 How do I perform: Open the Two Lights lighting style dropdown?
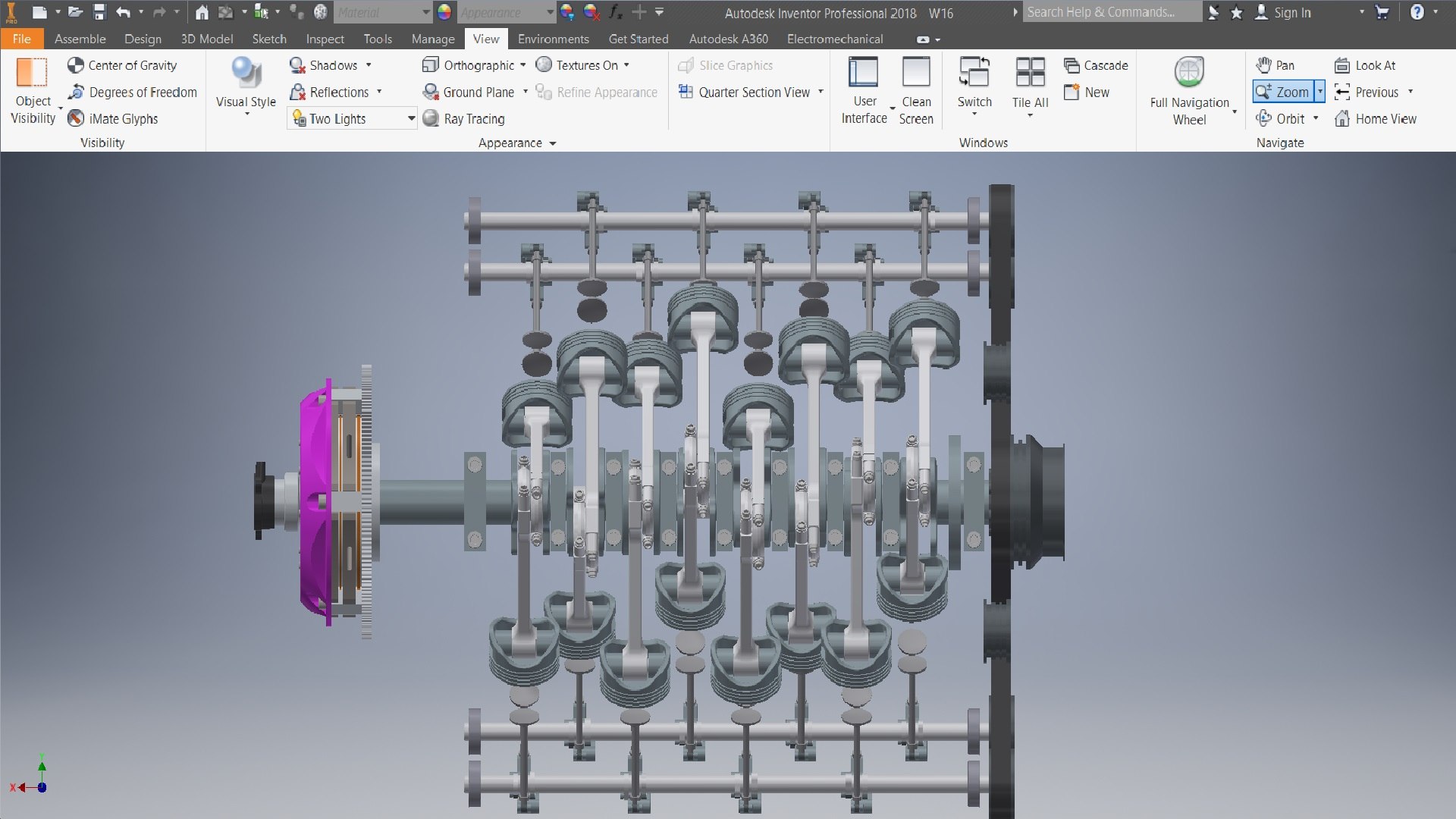[353, 118]
